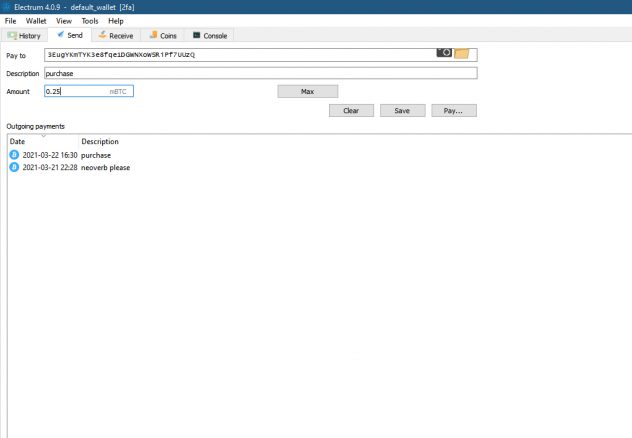Click the 'neoverb please' payment description
Image resolution: width=632 pixels, height=438 pixels.
(x=106, y=168)
